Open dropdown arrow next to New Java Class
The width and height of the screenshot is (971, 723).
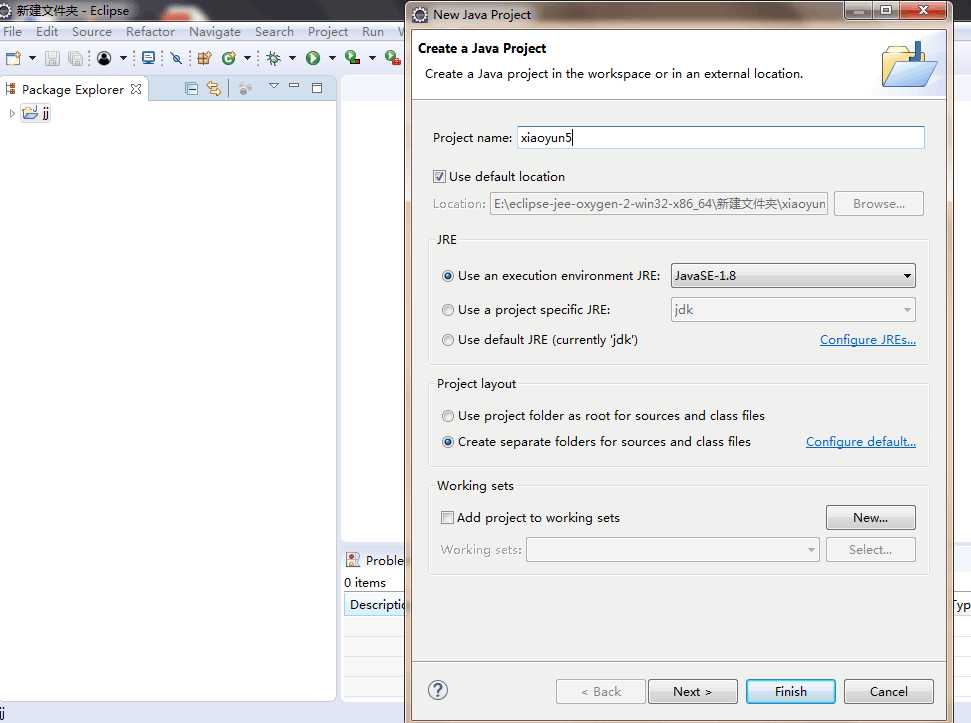click(247, 58)
